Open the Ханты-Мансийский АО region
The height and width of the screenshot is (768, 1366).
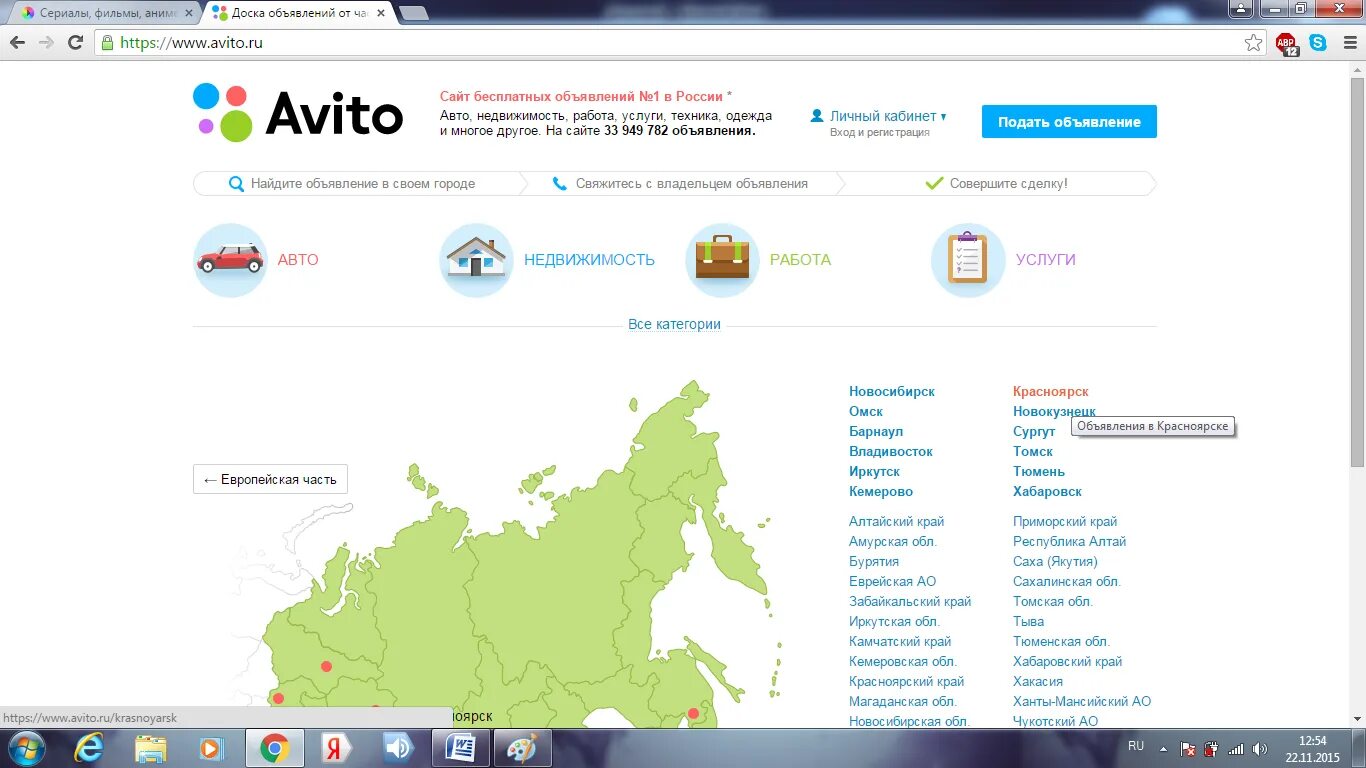[x=1082, y=701]
